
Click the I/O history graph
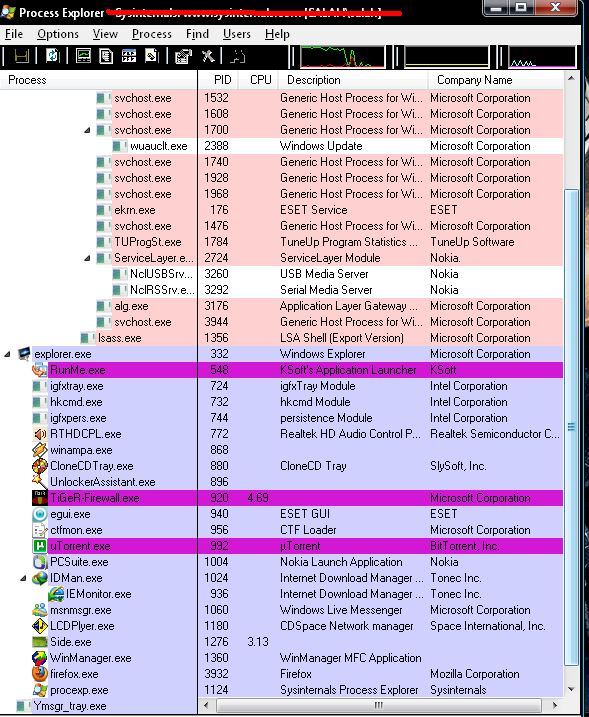coord(542,57)
